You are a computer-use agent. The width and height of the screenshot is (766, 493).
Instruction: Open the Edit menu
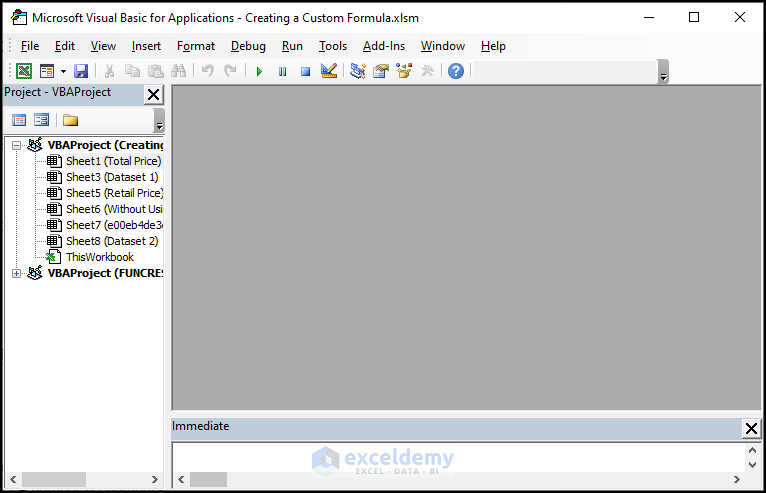(65, 46)
